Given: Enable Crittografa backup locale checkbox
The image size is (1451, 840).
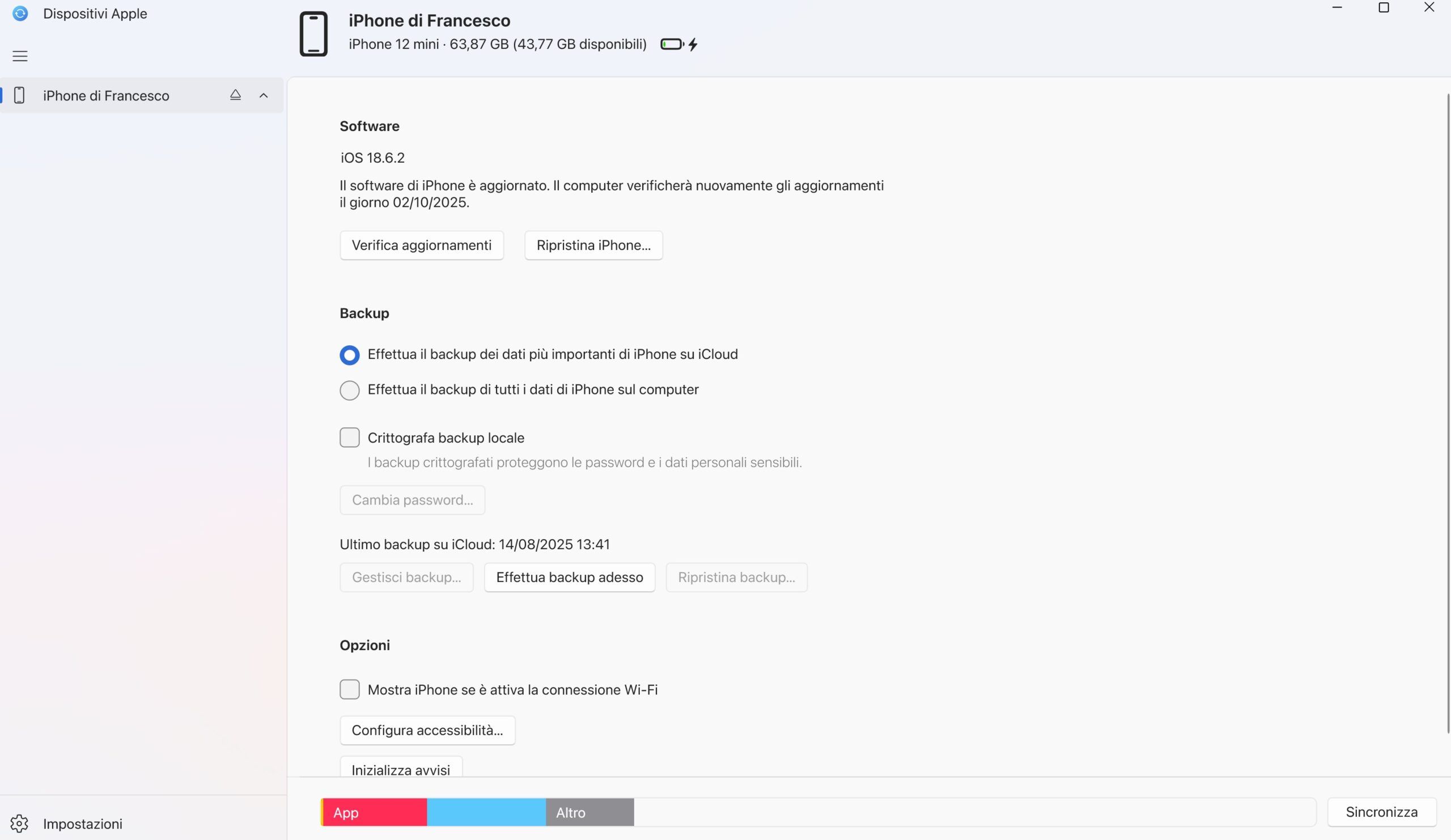Looking at the screenshot, I should 350,438.
